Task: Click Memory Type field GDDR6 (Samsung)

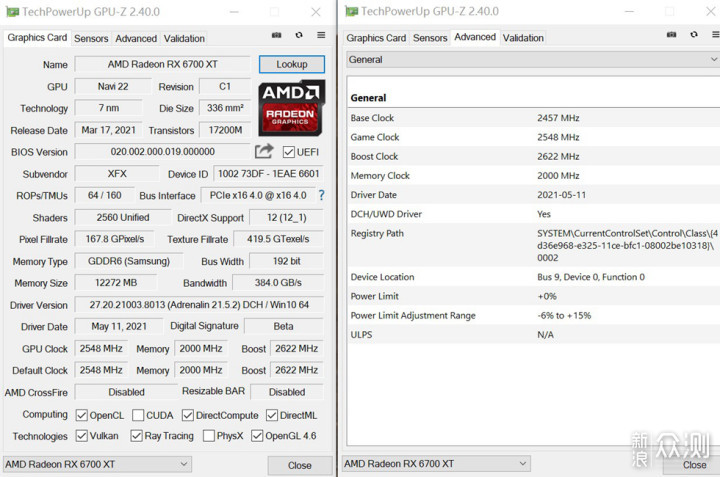Action: [129, 261]
